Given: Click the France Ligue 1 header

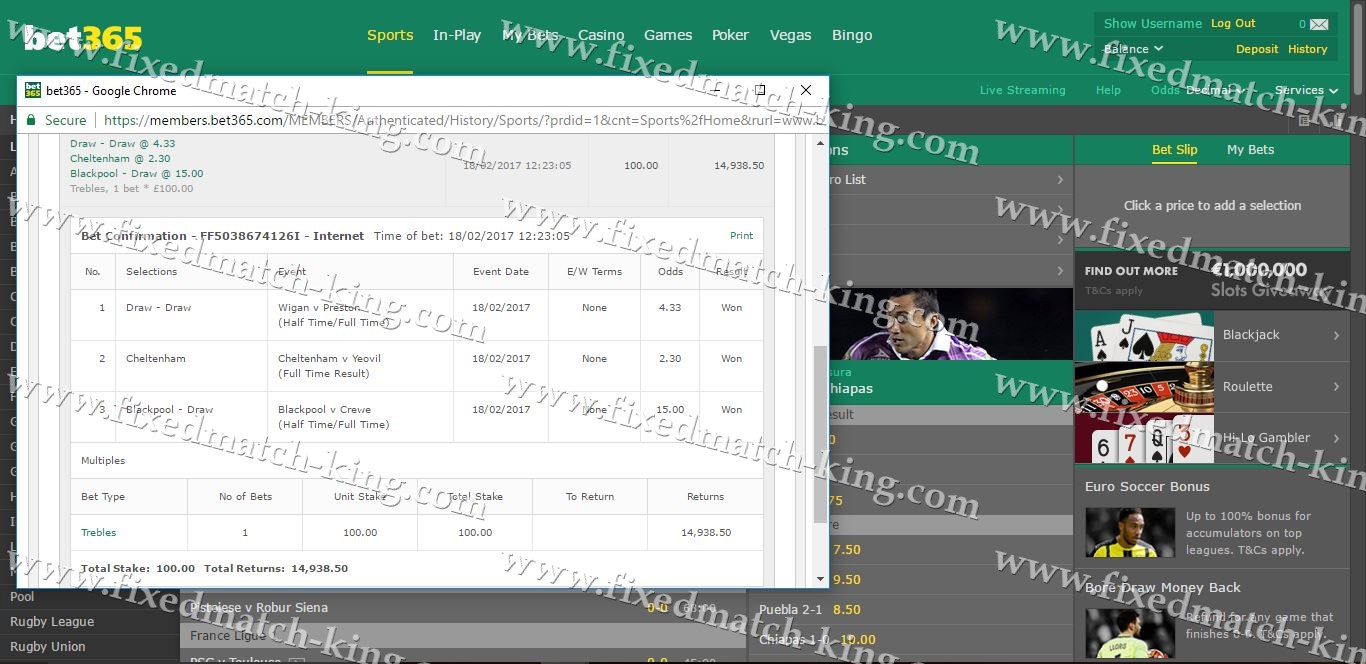Looking at the screenshot, I should coord(463,636).
